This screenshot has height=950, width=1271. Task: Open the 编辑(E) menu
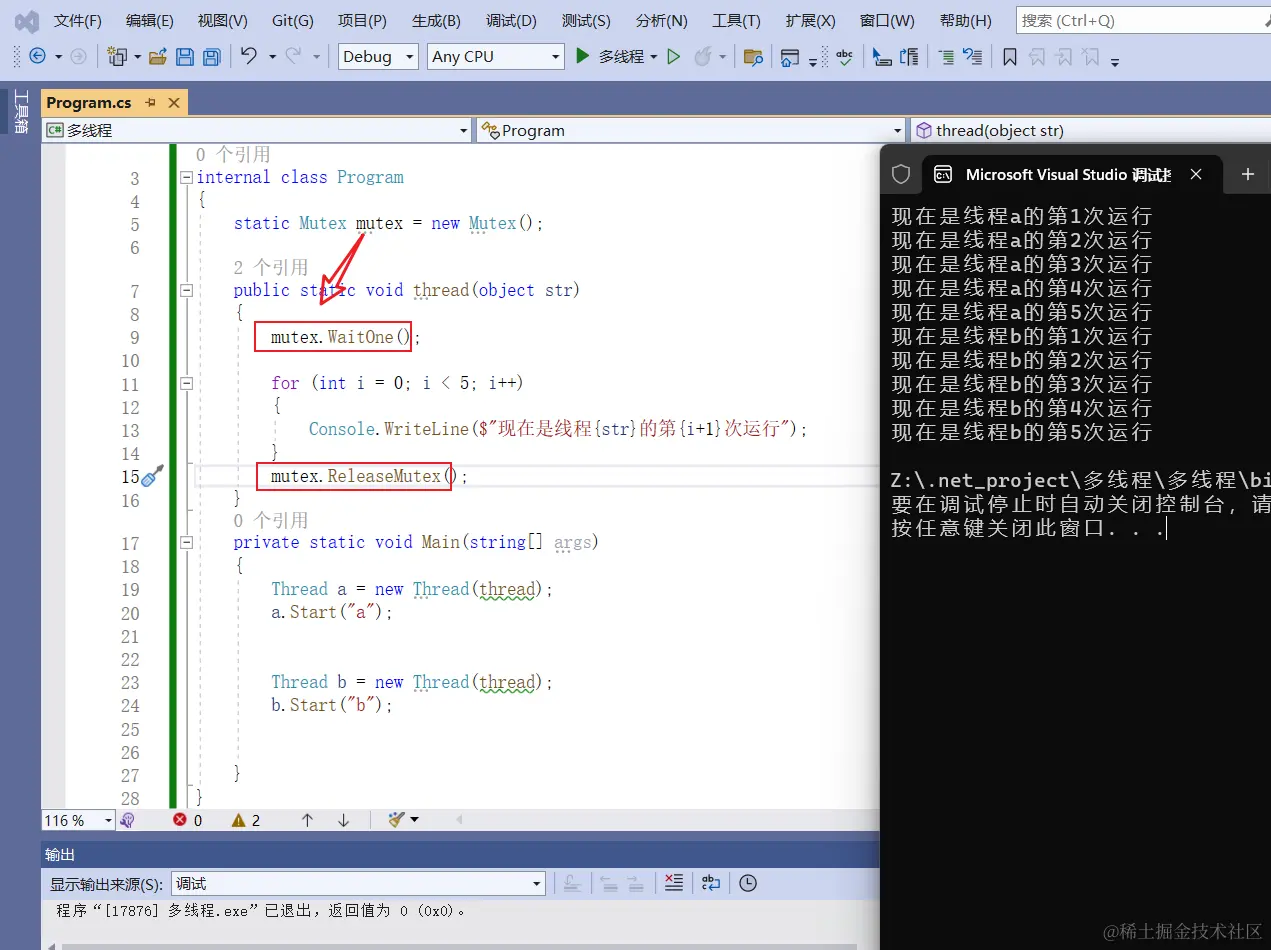pyautogui.click(x=149, y=21)
